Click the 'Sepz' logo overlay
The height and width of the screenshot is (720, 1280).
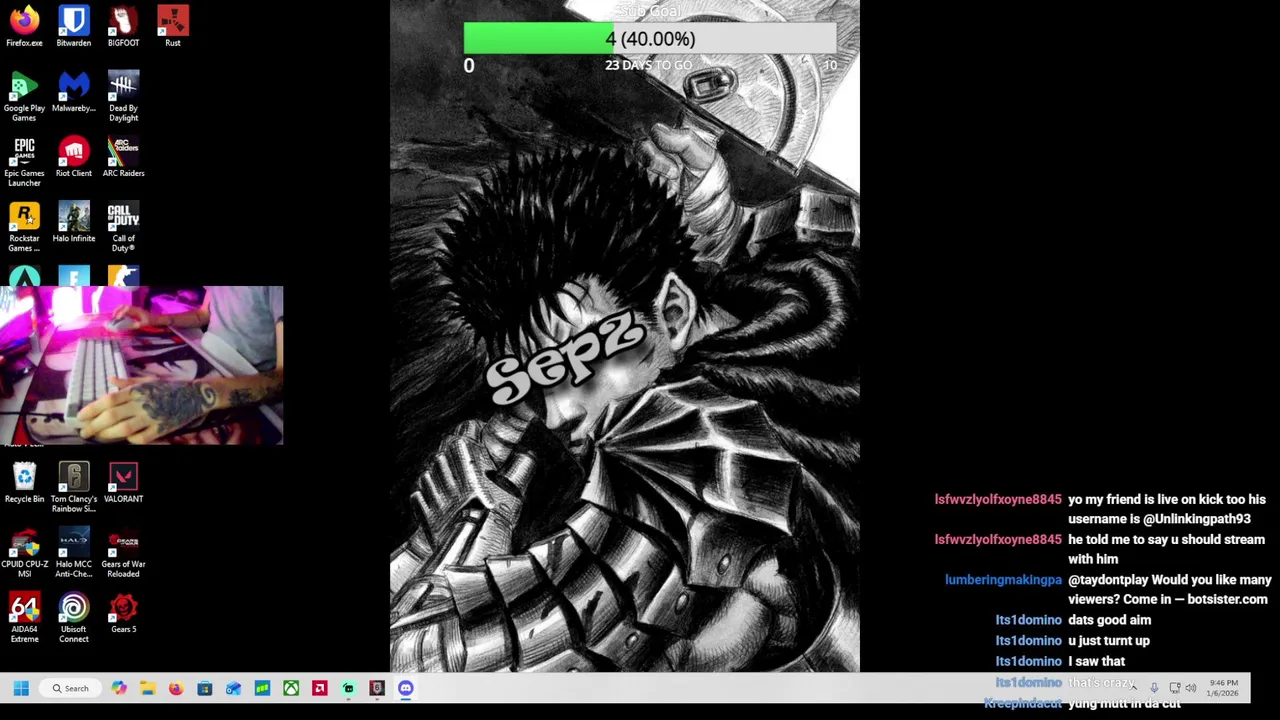[x=566, y=360]
